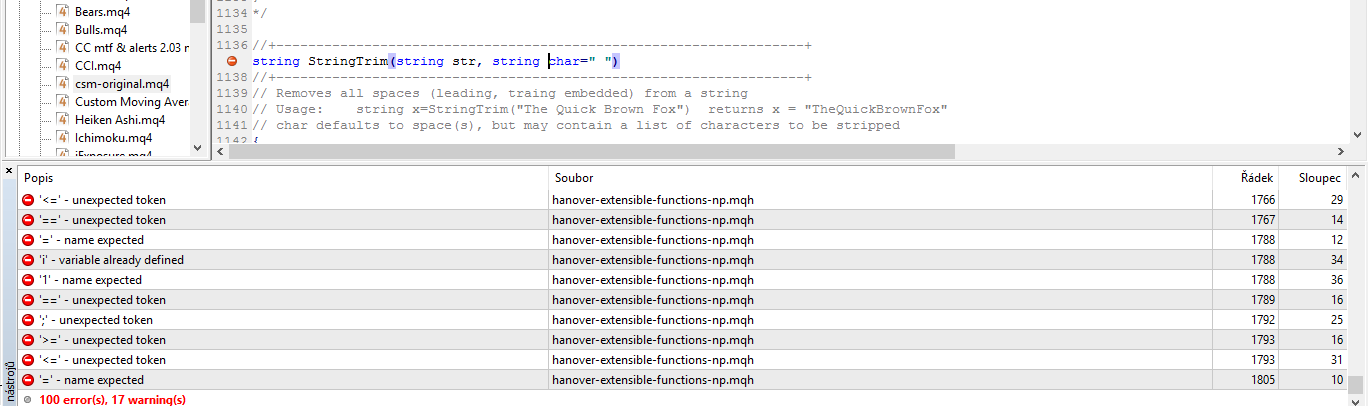This screenshot has width=1368, height=406.
Task: Click the editor's vertical scrollbar down arrow
Action: tap(1359, 135)
